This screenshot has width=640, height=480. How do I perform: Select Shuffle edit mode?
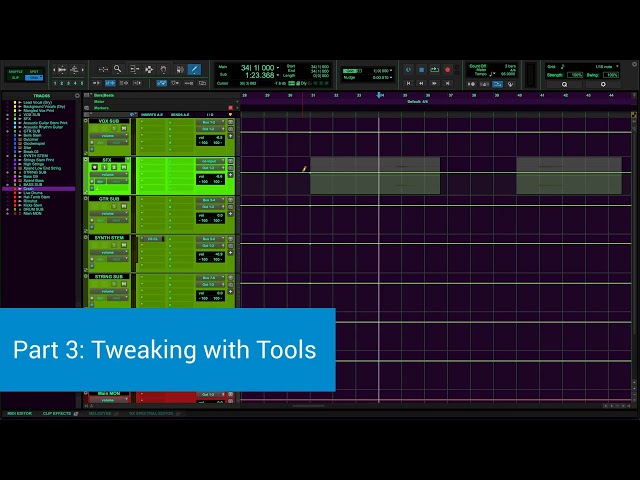tap(16, 71)
